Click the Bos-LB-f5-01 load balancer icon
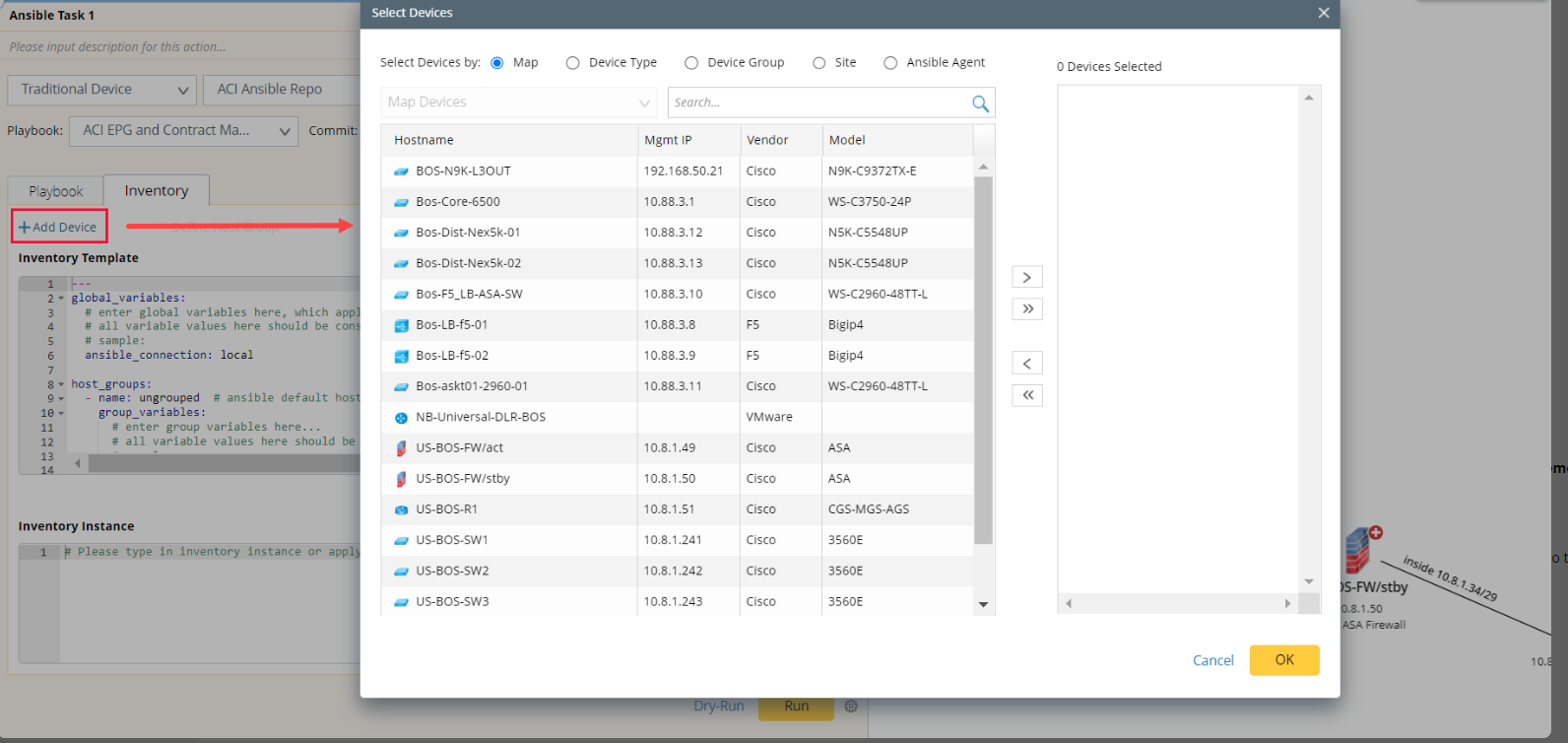The width and height of the screenshot is (1568, 743). 401,325
